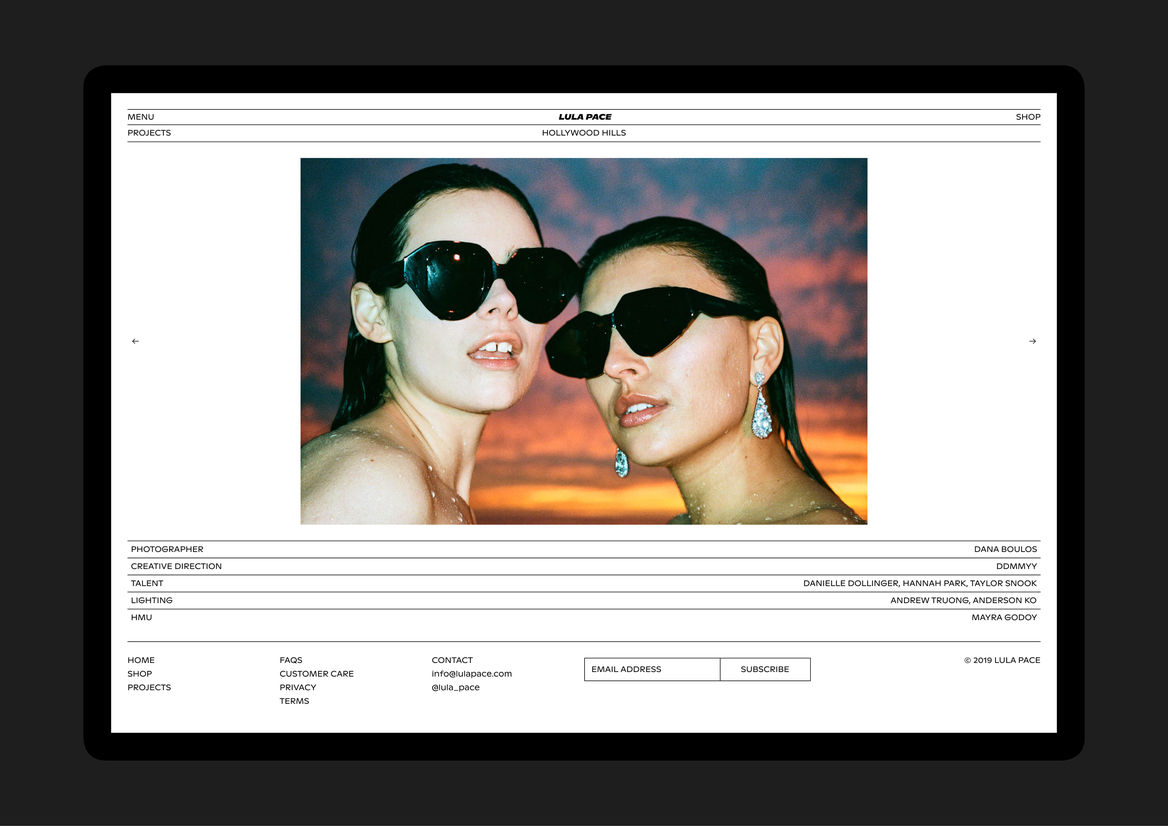
Task: Click the info@lulapace.com email link
Action: coord(471,674)
